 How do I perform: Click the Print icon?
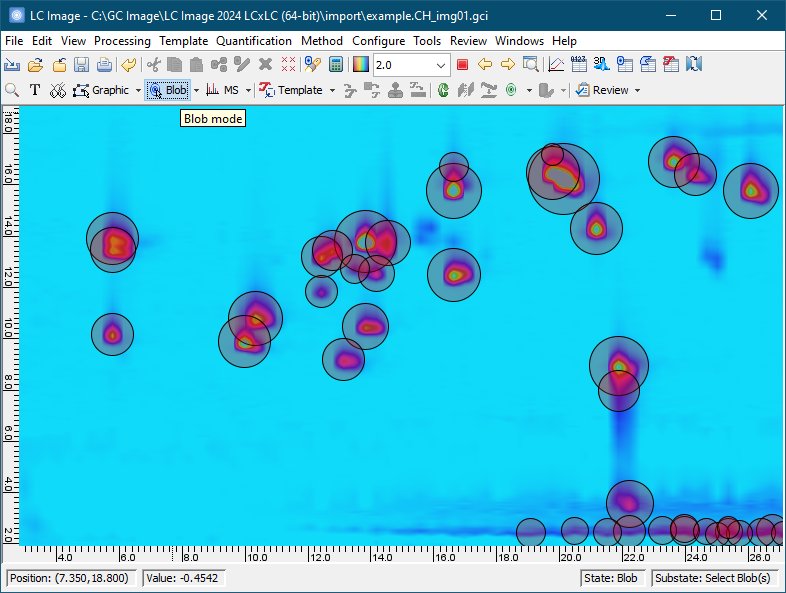(x=104, y=65)
